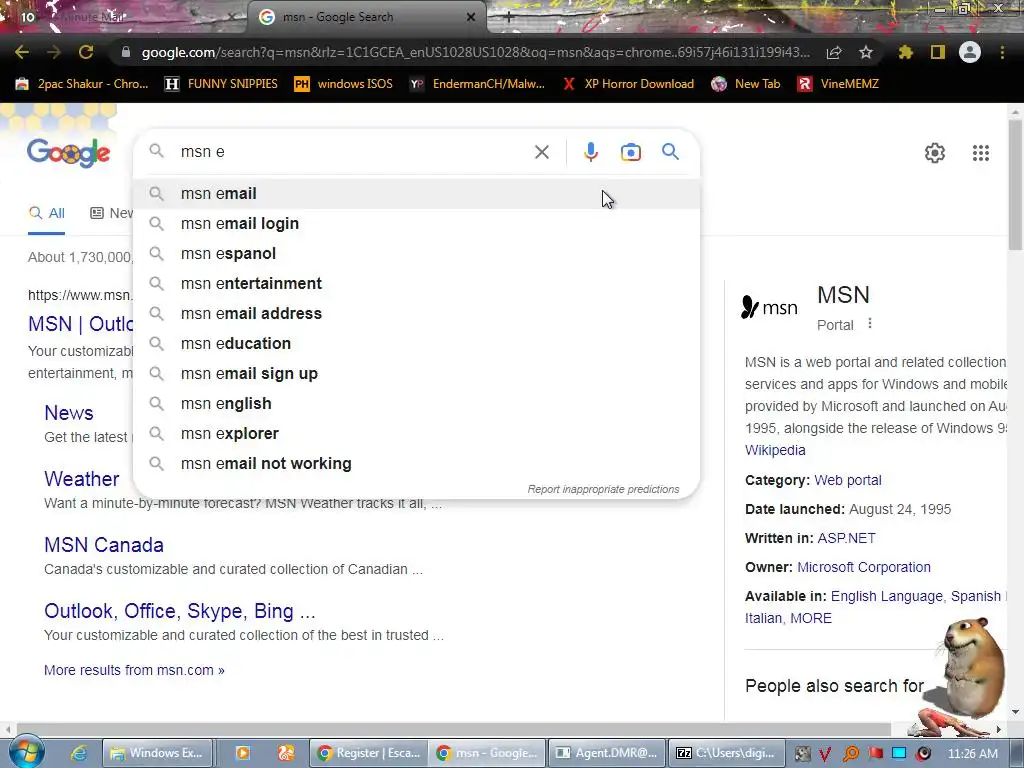1024x768 pixels.
Task: Click Report inappropriate predictions
Action: [x=603, y=489]
